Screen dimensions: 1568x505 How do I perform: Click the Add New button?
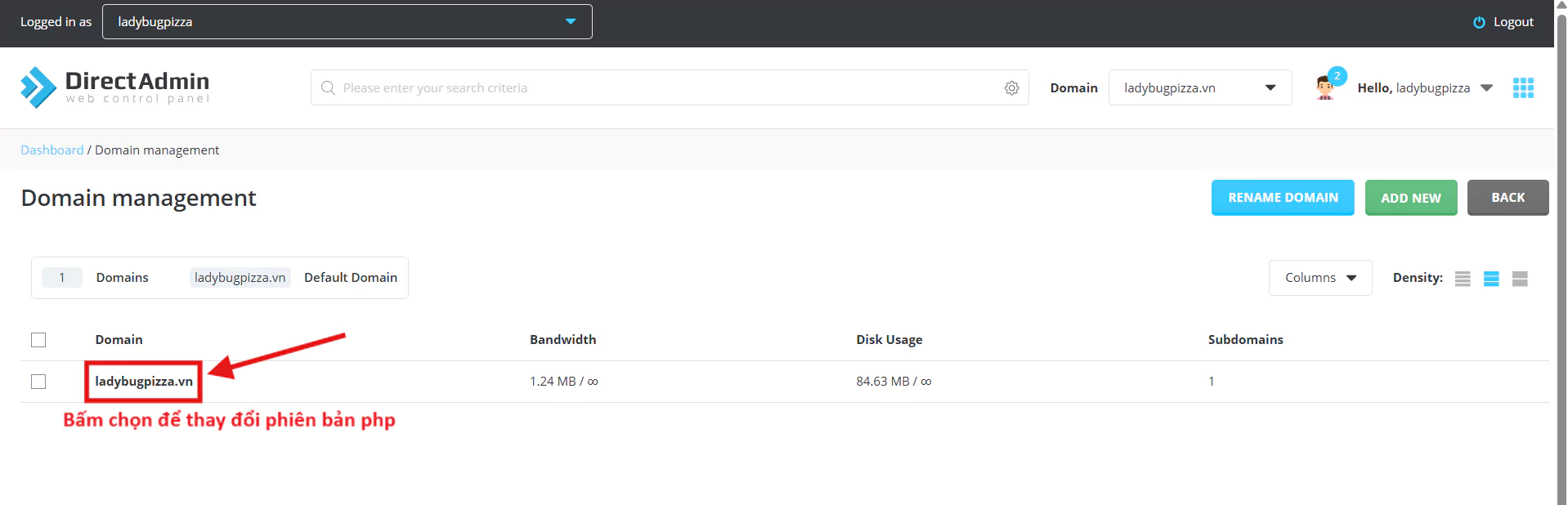point(1411,198)
